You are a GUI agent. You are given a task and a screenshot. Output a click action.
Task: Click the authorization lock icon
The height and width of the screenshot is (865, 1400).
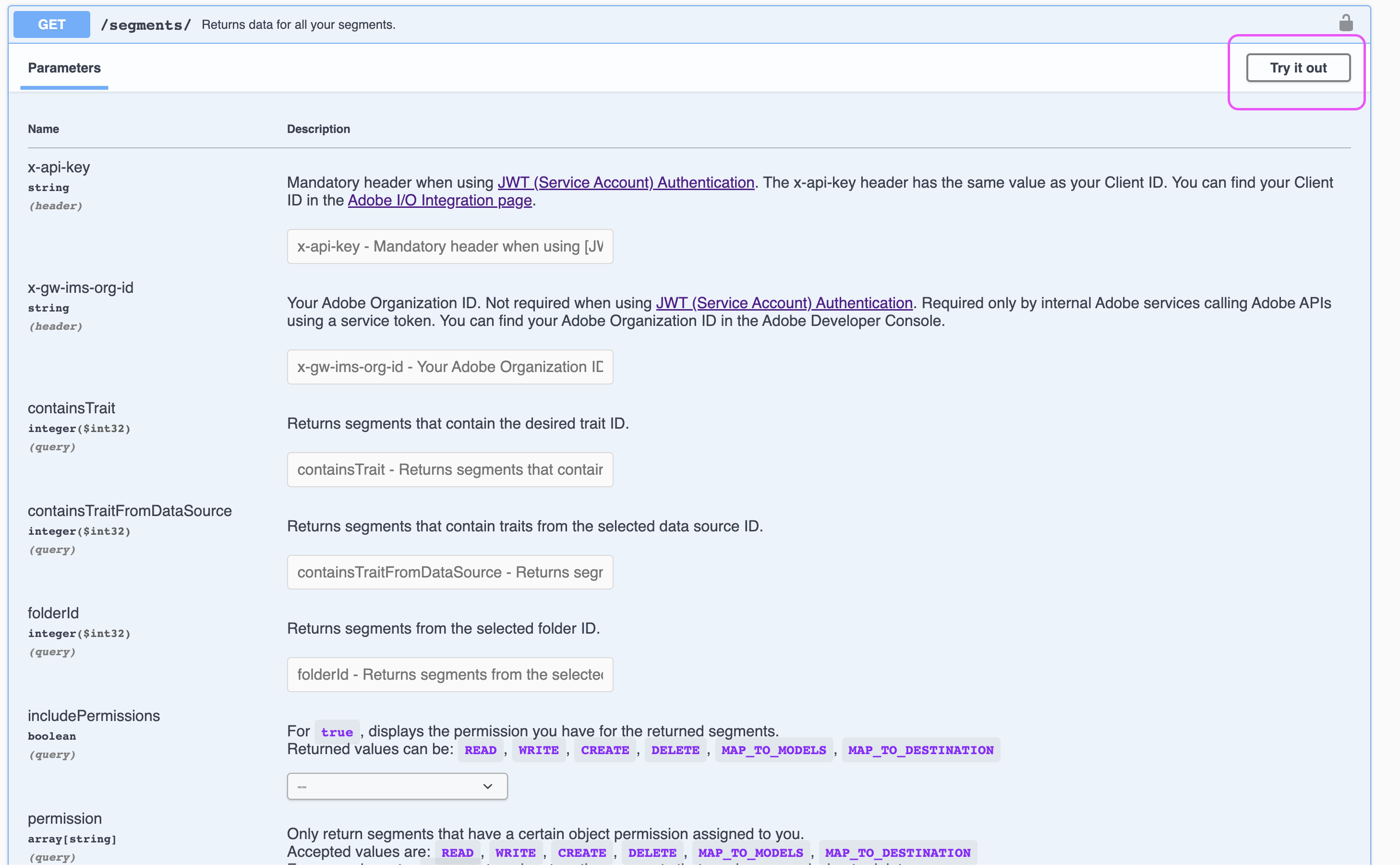point(1346,24)
